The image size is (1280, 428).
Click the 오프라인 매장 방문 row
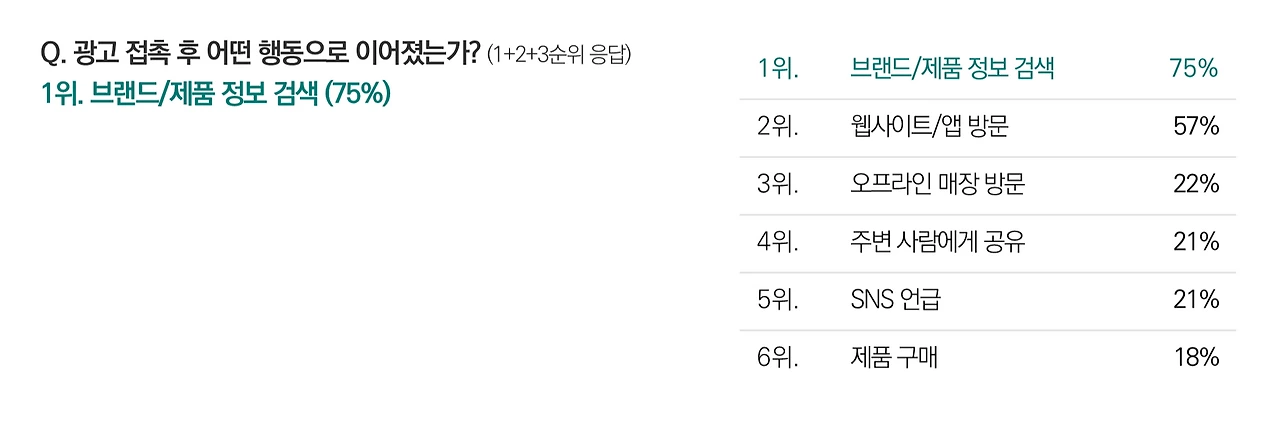[987, 185]
